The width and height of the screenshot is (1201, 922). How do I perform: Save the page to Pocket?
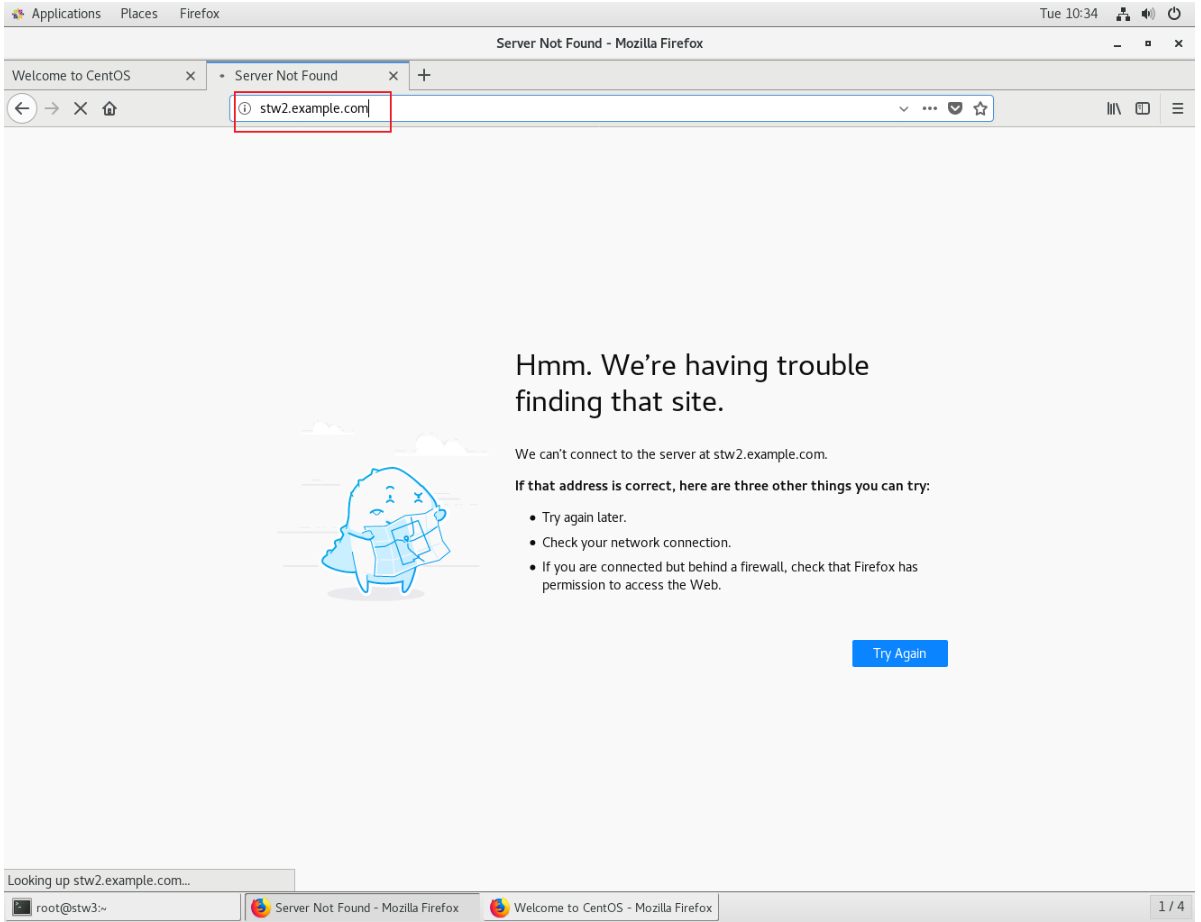[x=955, y=108]
